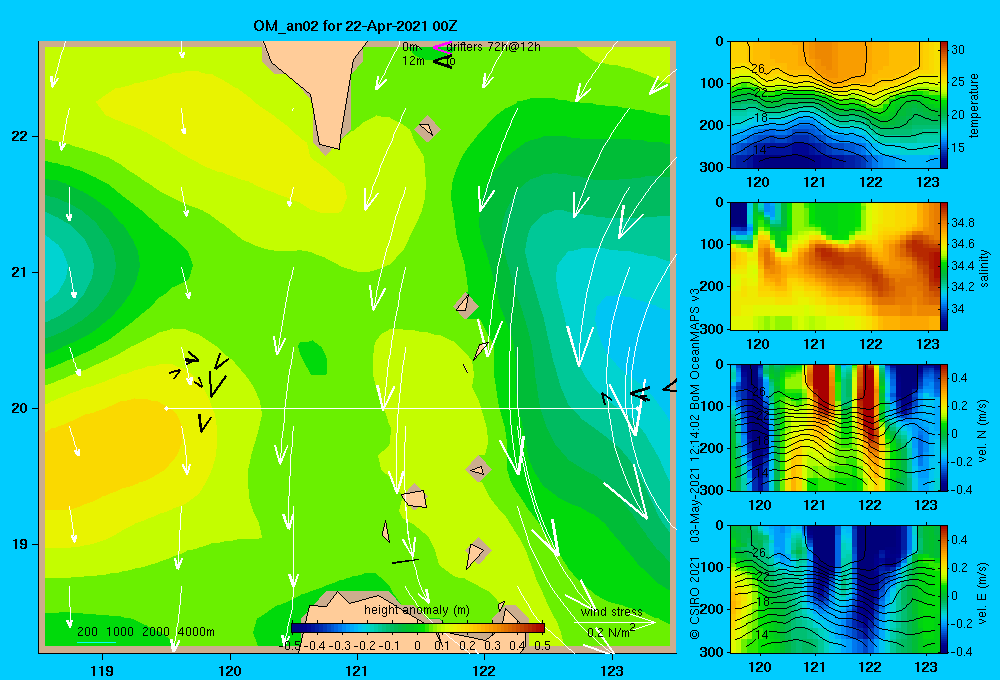The height and width of the screenshot is (680, 1000).
Task: Click the 'drifters 72h@12h' legend text
Action: pyautogui.click(x=494, y=47)
